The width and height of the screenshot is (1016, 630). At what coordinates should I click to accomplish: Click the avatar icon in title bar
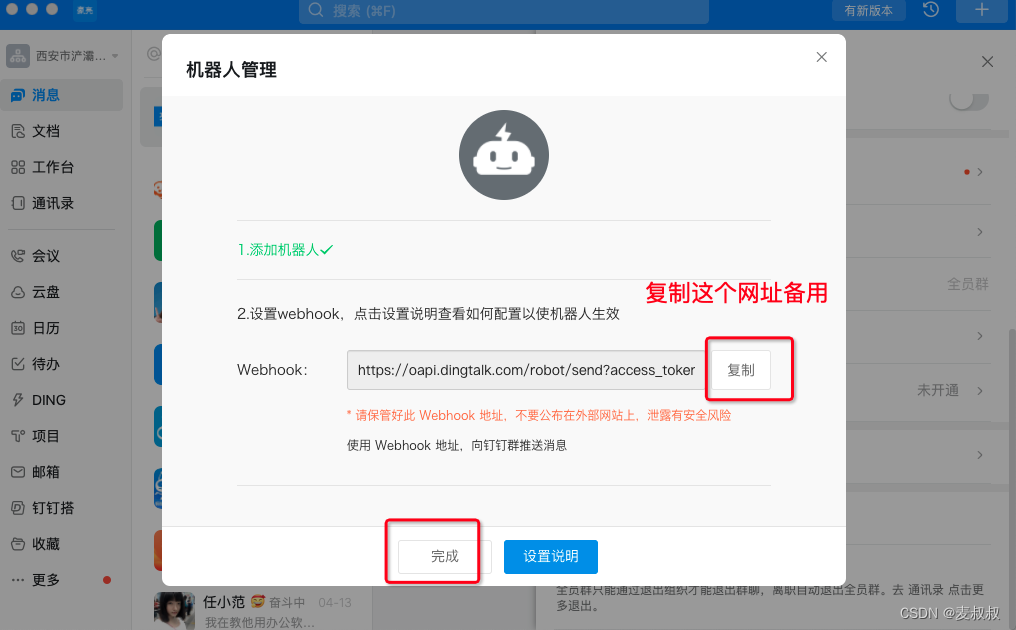click(x=85, y=10)
